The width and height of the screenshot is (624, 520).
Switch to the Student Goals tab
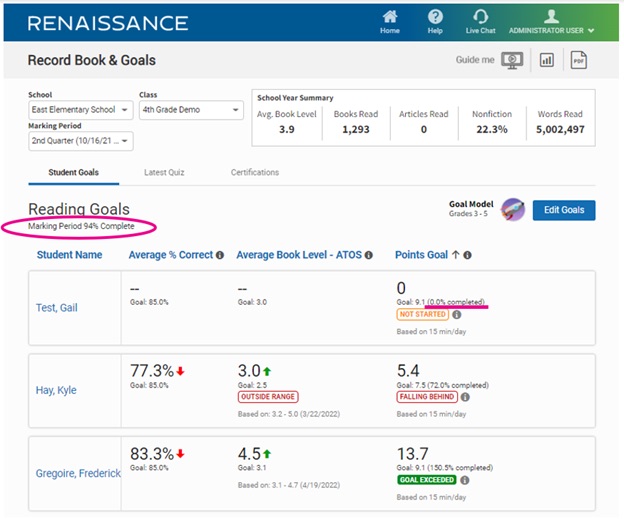click(x=74, y=172)
